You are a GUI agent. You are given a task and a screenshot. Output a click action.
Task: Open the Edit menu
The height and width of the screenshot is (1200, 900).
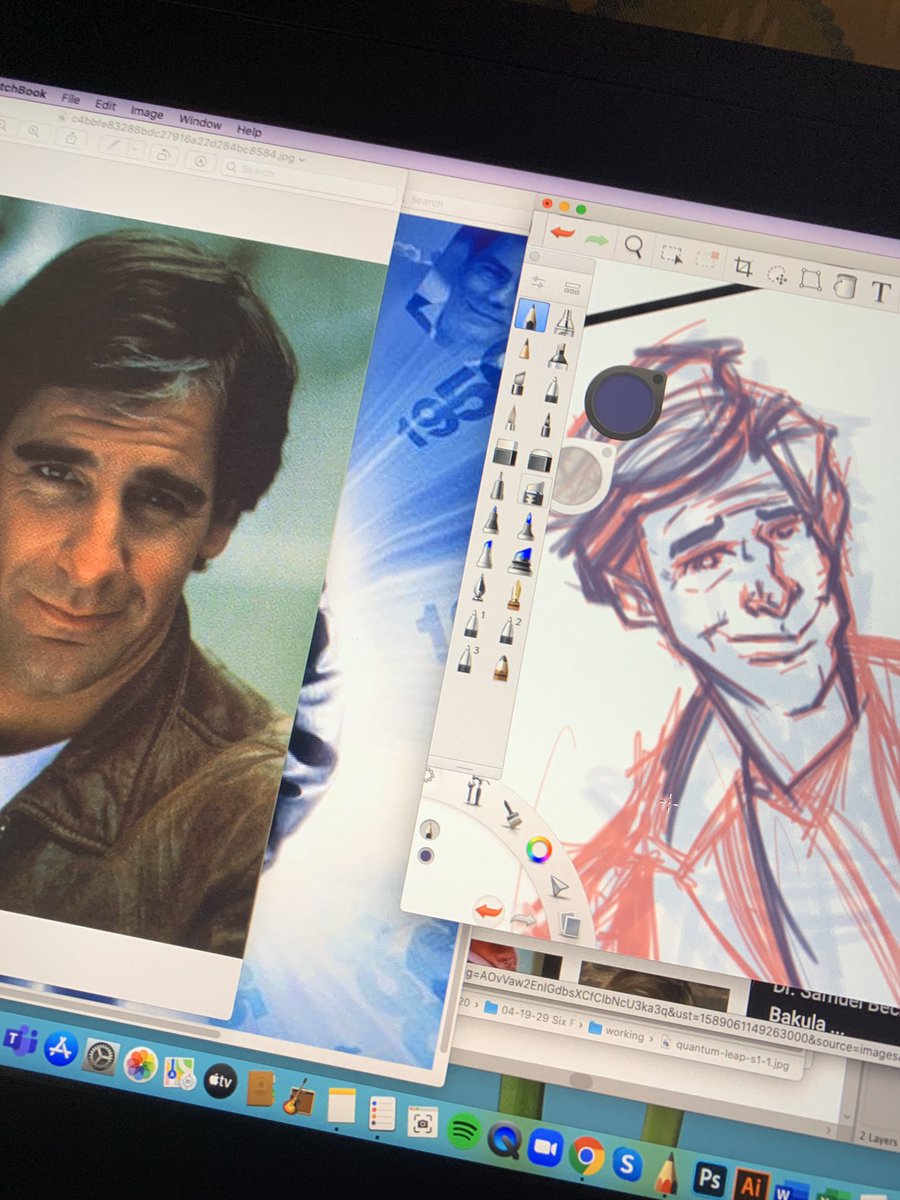(106, 104)
